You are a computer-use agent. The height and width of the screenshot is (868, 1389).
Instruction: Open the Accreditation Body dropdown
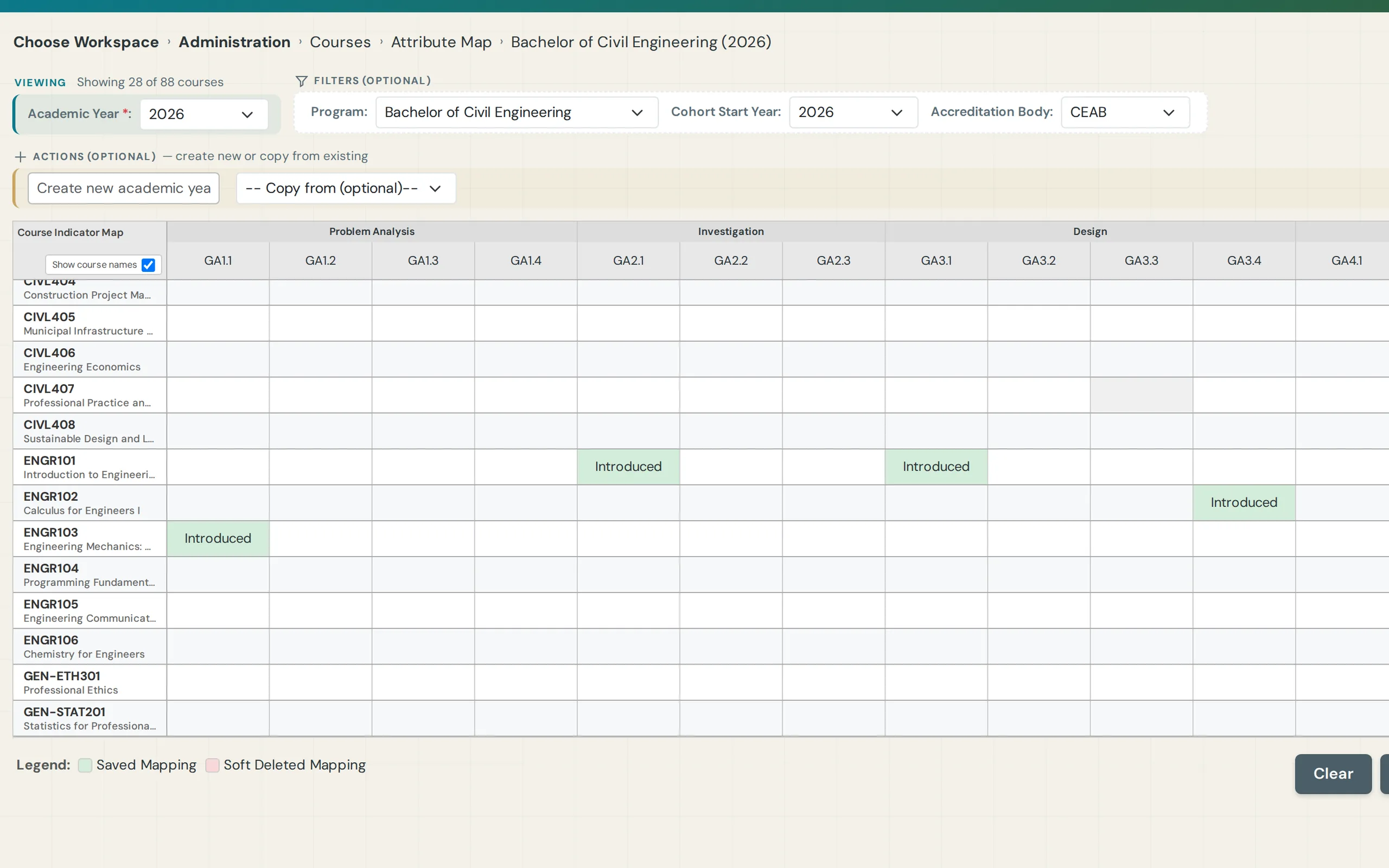(1125, 112)
